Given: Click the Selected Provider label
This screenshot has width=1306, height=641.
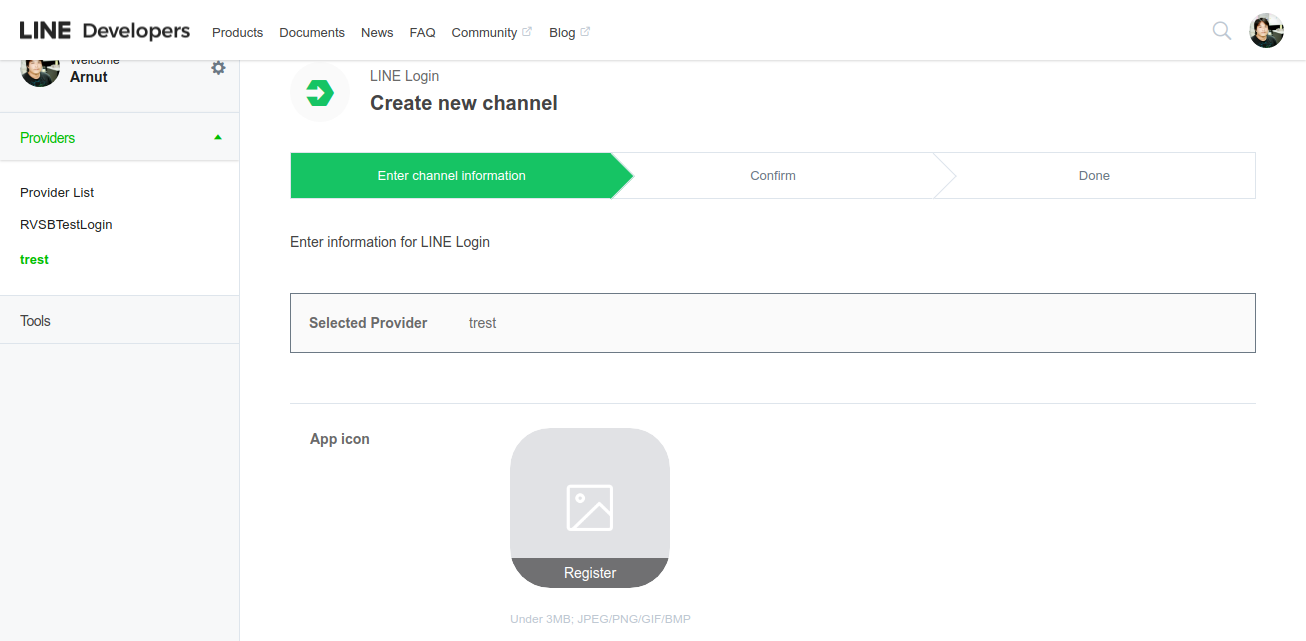Looking at the screenshot, I should pos(368,323).
